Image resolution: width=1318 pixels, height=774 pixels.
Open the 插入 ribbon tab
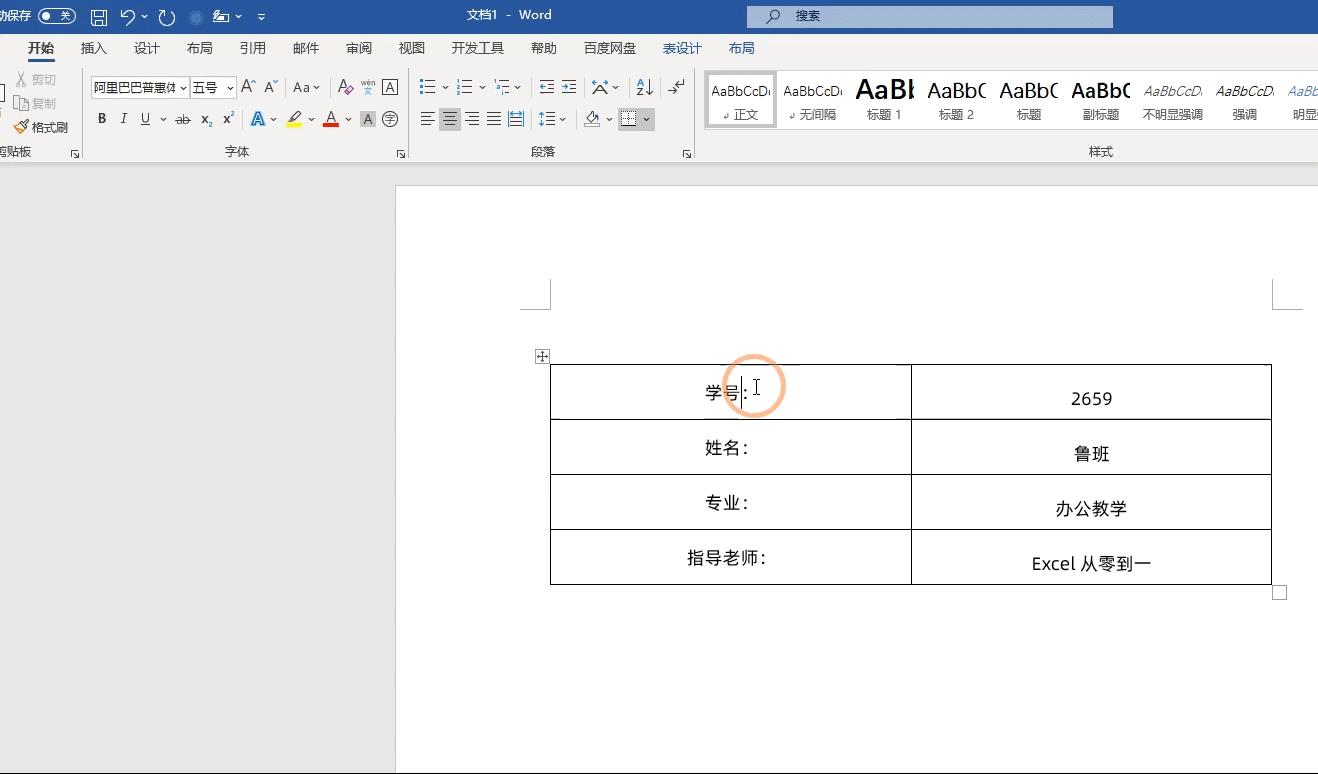click(93, 47)
